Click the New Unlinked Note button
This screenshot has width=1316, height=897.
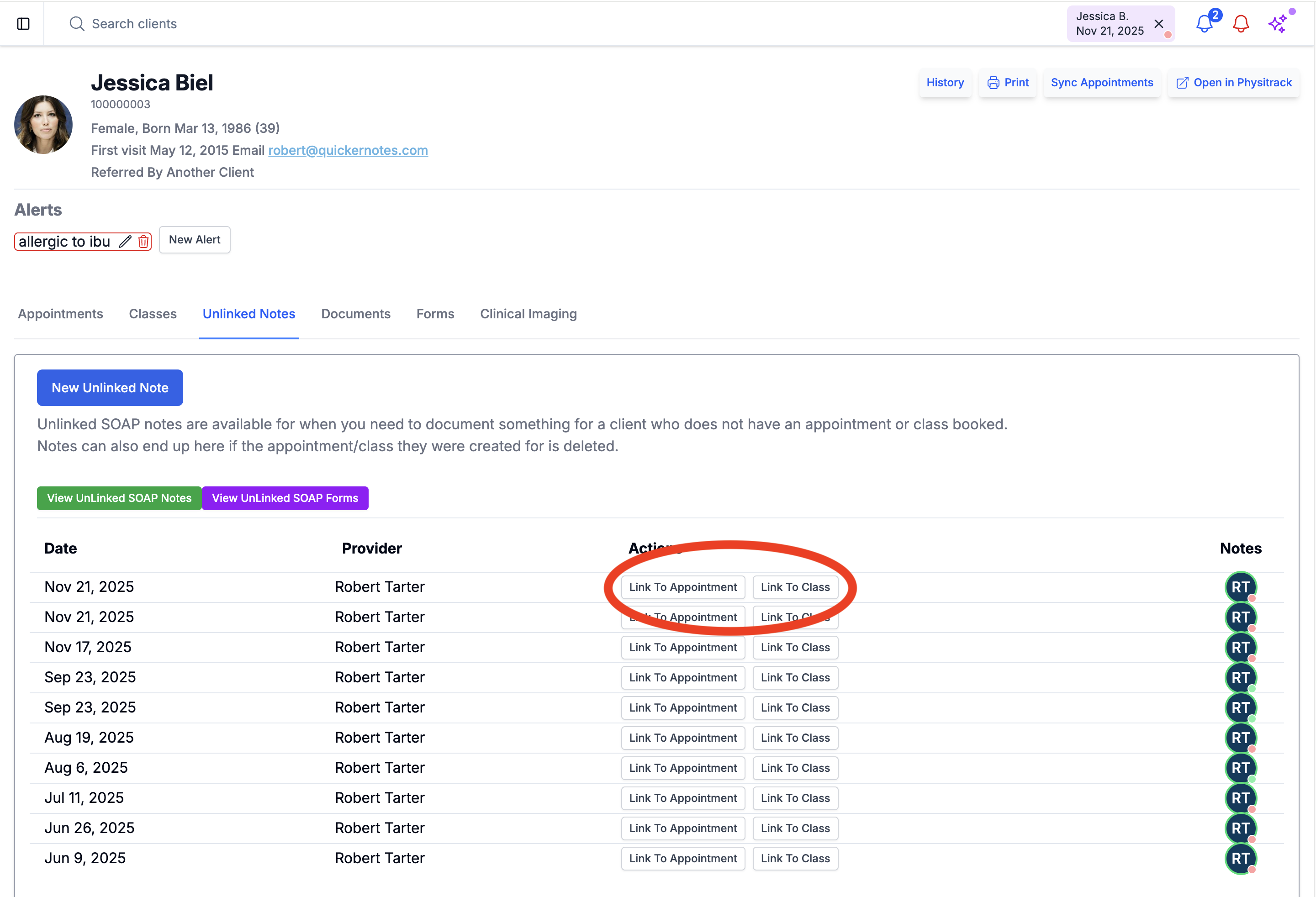tap(110, 388)
